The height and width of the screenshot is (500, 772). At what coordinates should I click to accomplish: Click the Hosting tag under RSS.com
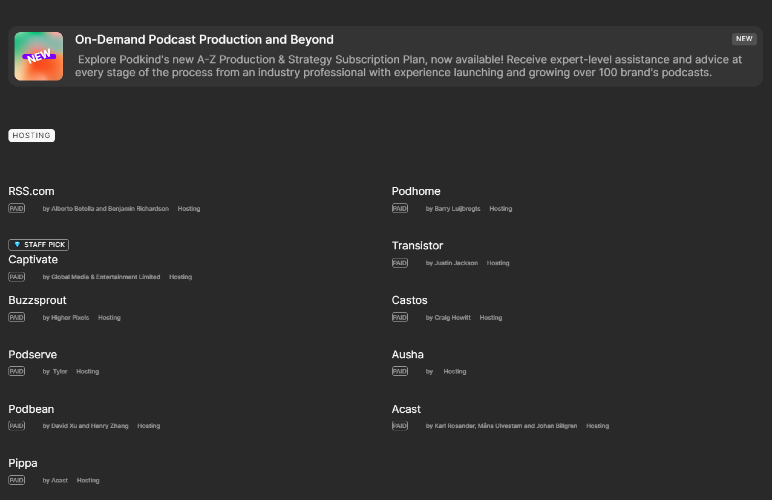pyautogui.click(x=189, y=209)
